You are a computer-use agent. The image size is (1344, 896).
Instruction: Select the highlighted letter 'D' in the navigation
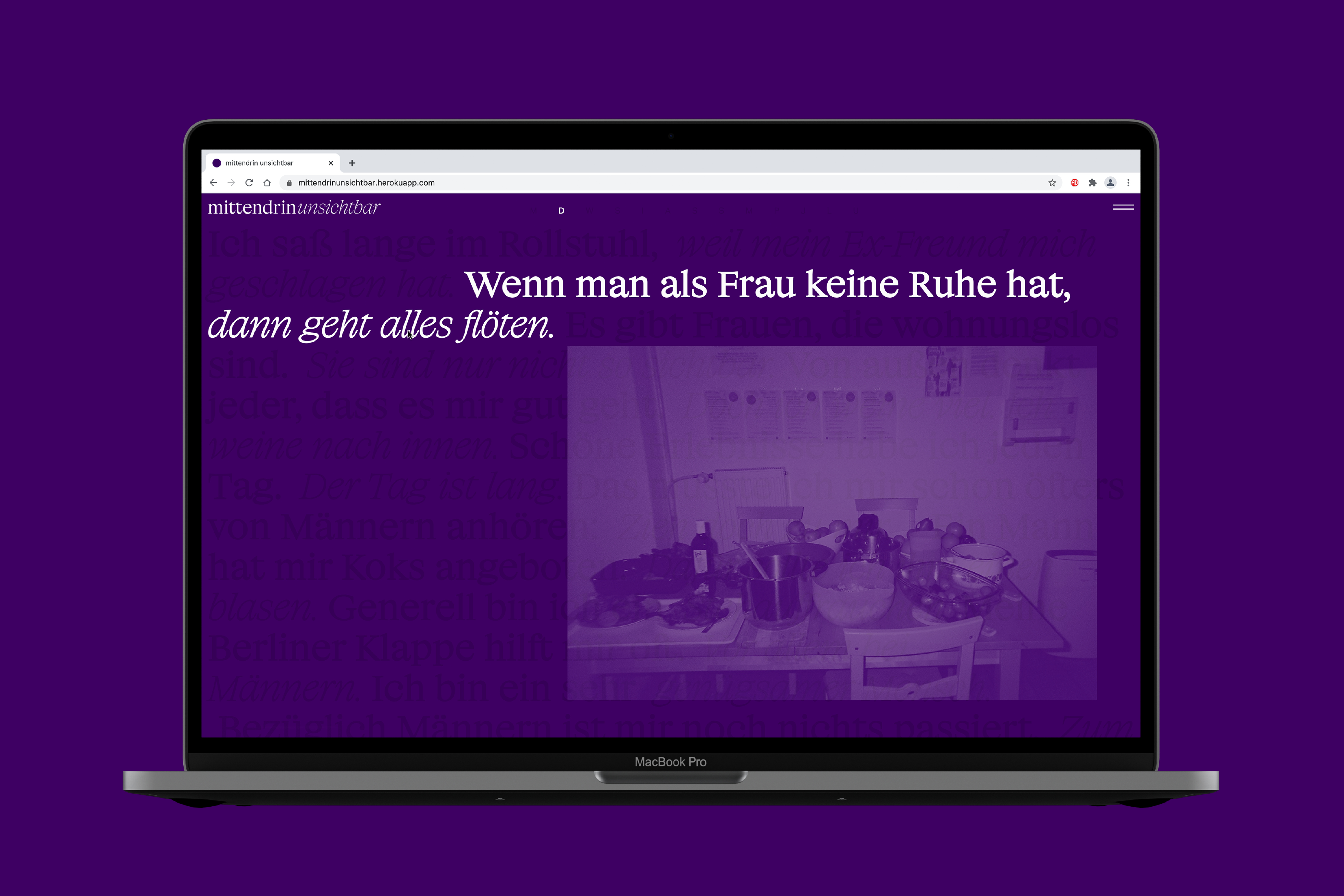pyautogui.click(x=561, y=211)
